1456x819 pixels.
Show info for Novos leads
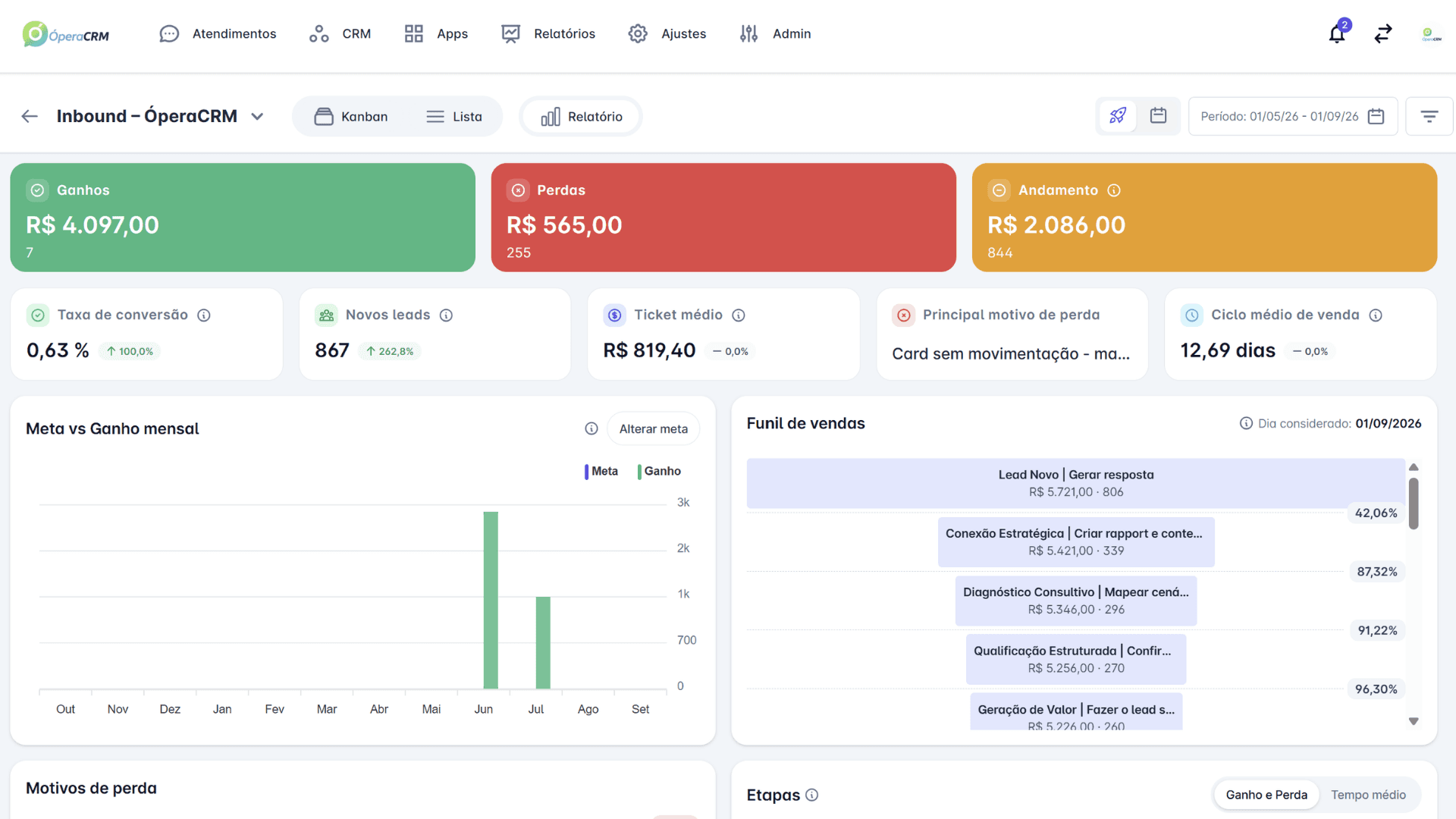point(446,315)
